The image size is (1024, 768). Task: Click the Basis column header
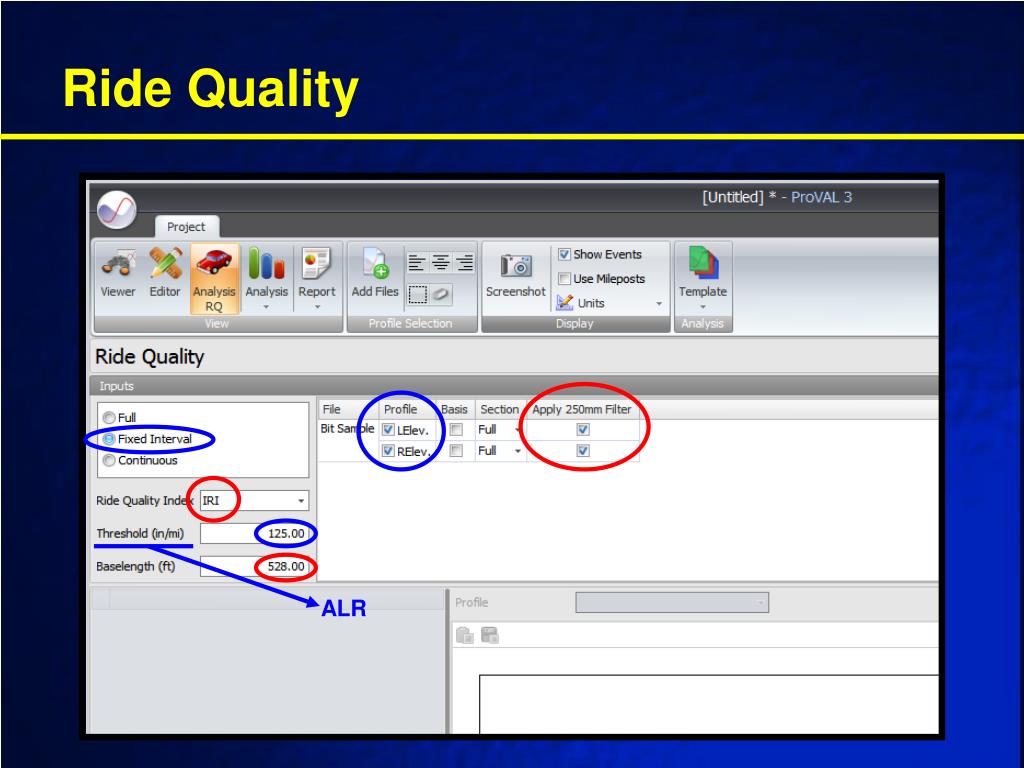tap(455, 409)
